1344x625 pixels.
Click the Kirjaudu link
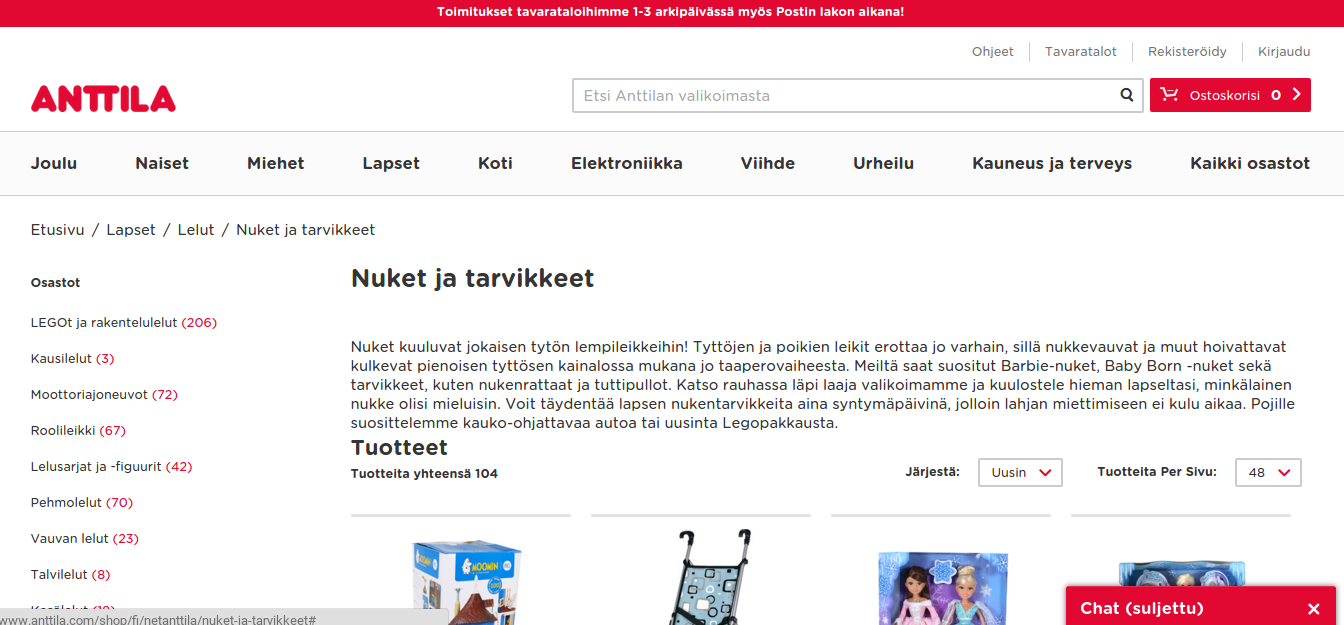tap(1284, 52)
